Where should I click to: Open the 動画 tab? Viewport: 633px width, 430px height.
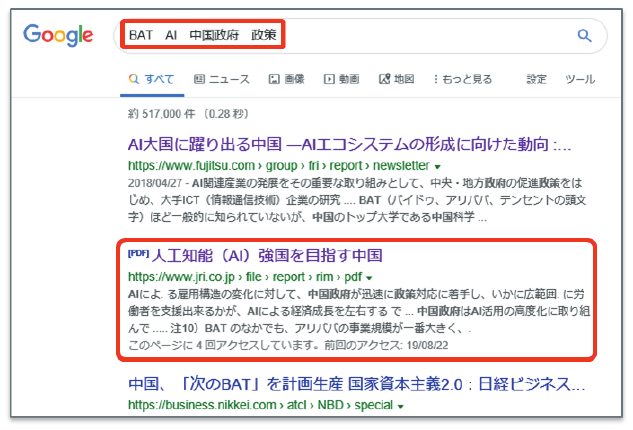coord(342,79)
